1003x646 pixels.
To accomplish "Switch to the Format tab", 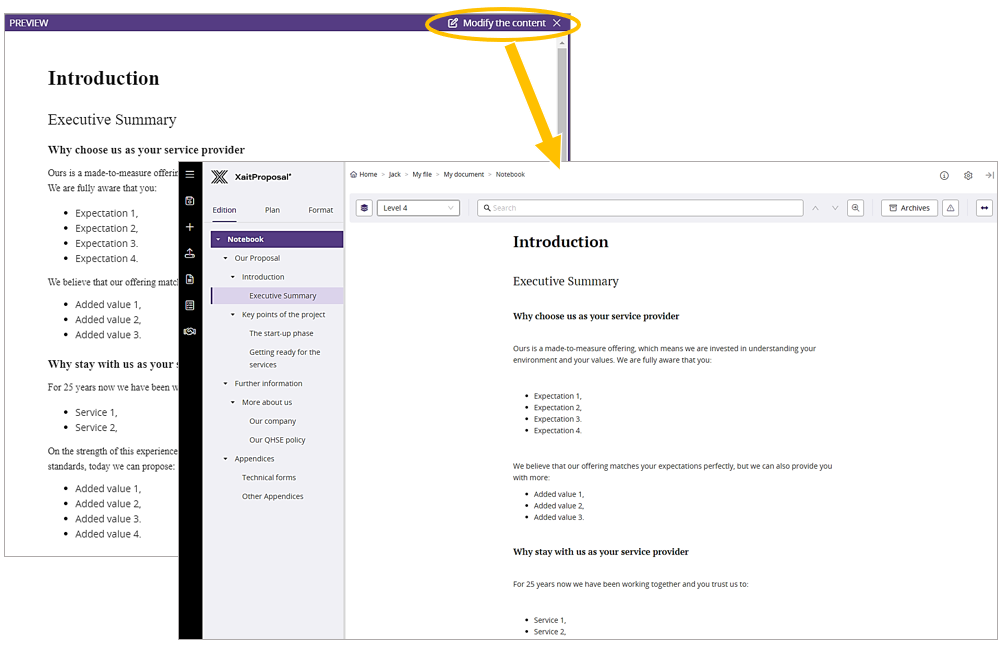I will tap(320, 210).
